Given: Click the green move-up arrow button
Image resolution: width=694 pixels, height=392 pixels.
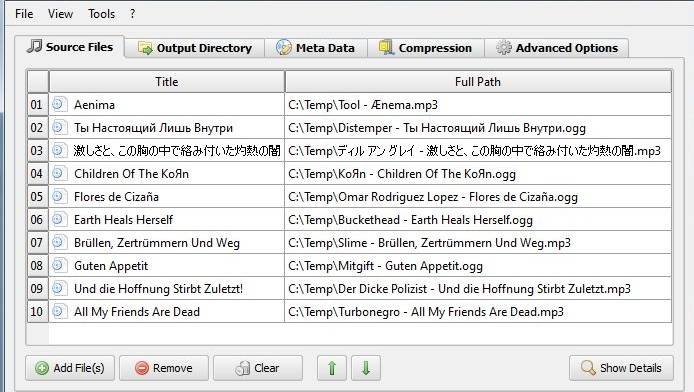Looking at the screenshot, I should [332, 368].
